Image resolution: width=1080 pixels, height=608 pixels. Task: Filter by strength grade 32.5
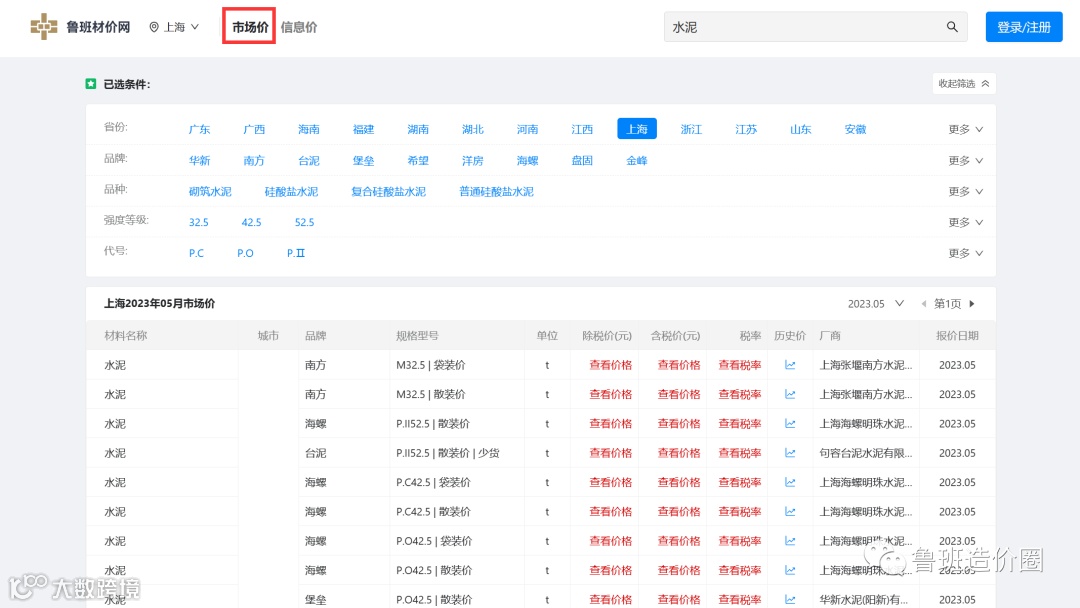click(198, 222)
